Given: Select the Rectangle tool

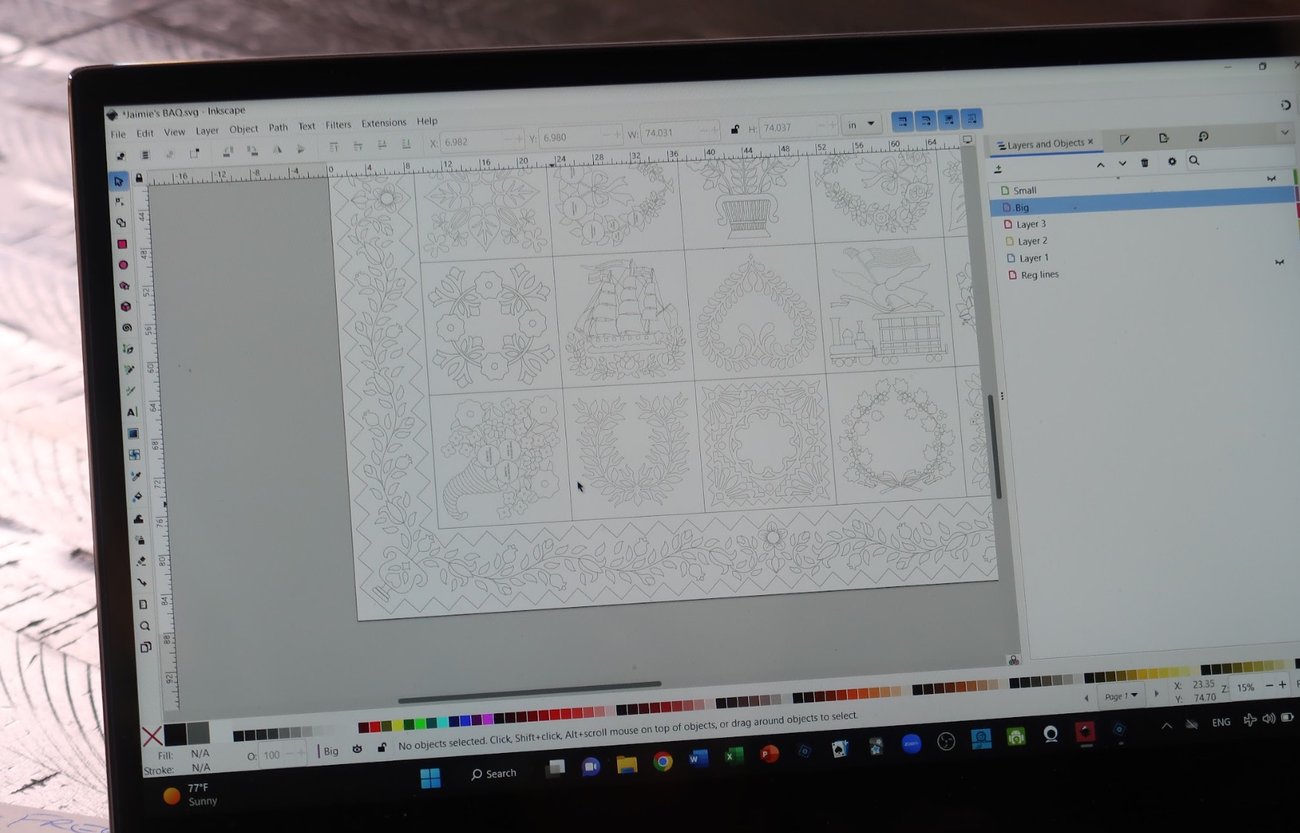Looking at the screenshot, I should click(122, 244).
